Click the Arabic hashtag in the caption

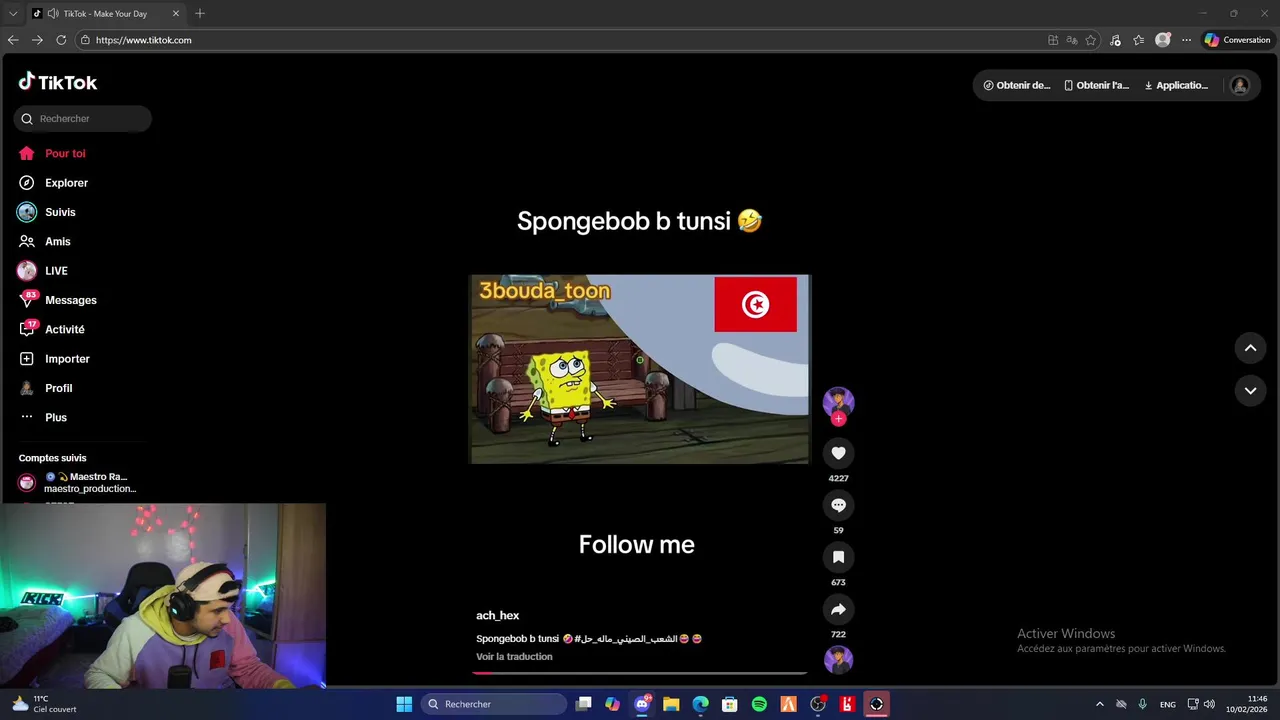625,639
